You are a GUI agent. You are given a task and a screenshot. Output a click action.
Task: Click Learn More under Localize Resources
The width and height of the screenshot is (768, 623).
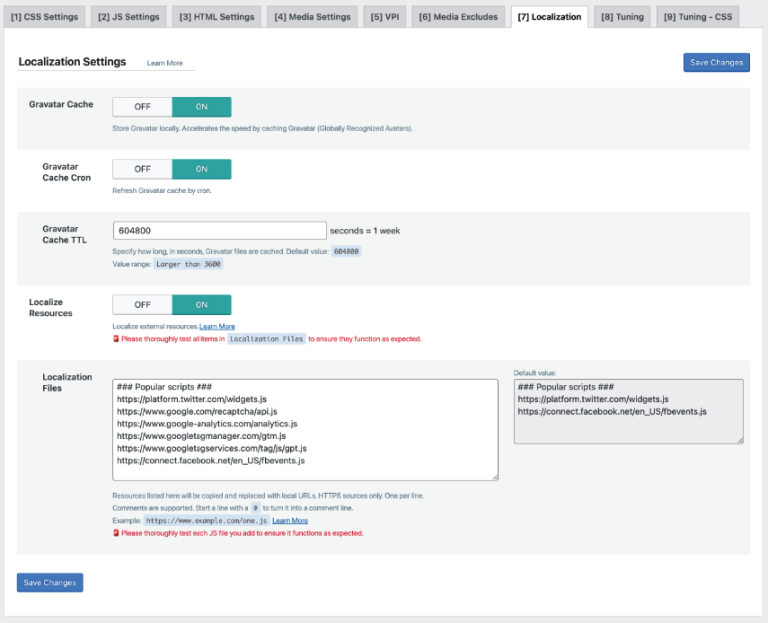pos(217,326)
